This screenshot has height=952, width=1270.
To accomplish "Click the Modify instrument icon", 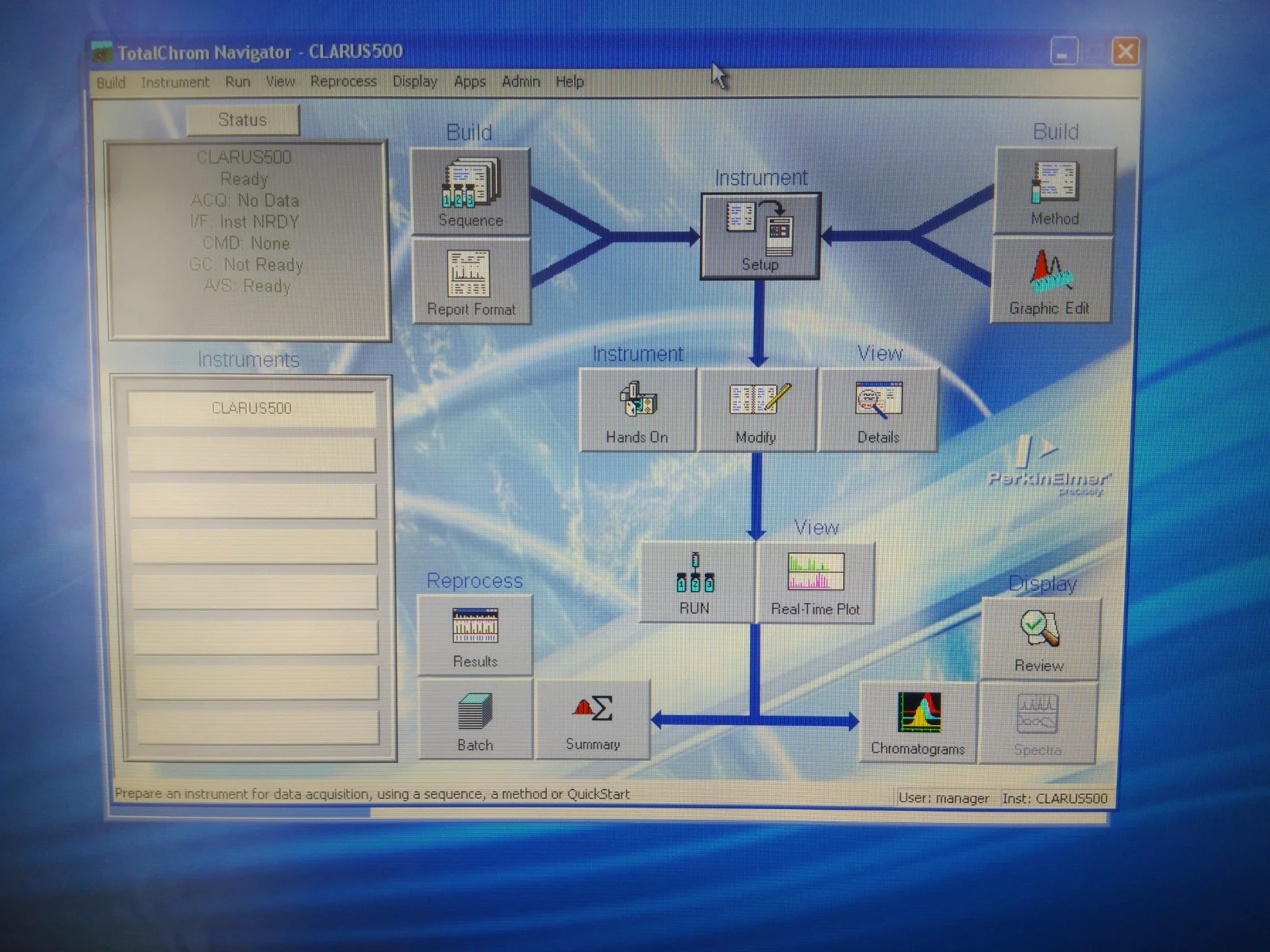I will pyautogui.click(x=756, y=410).
